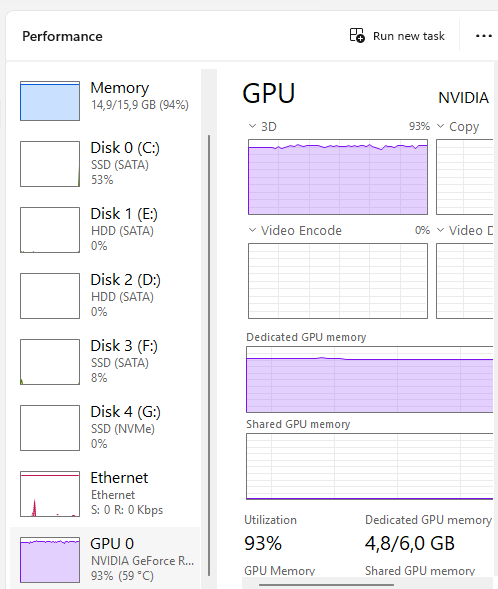Image resolution: width=498 pixels, height=589 pixels.
Task: Open the Disk 1 (E:) performance entry
Action: click(105, 230)
